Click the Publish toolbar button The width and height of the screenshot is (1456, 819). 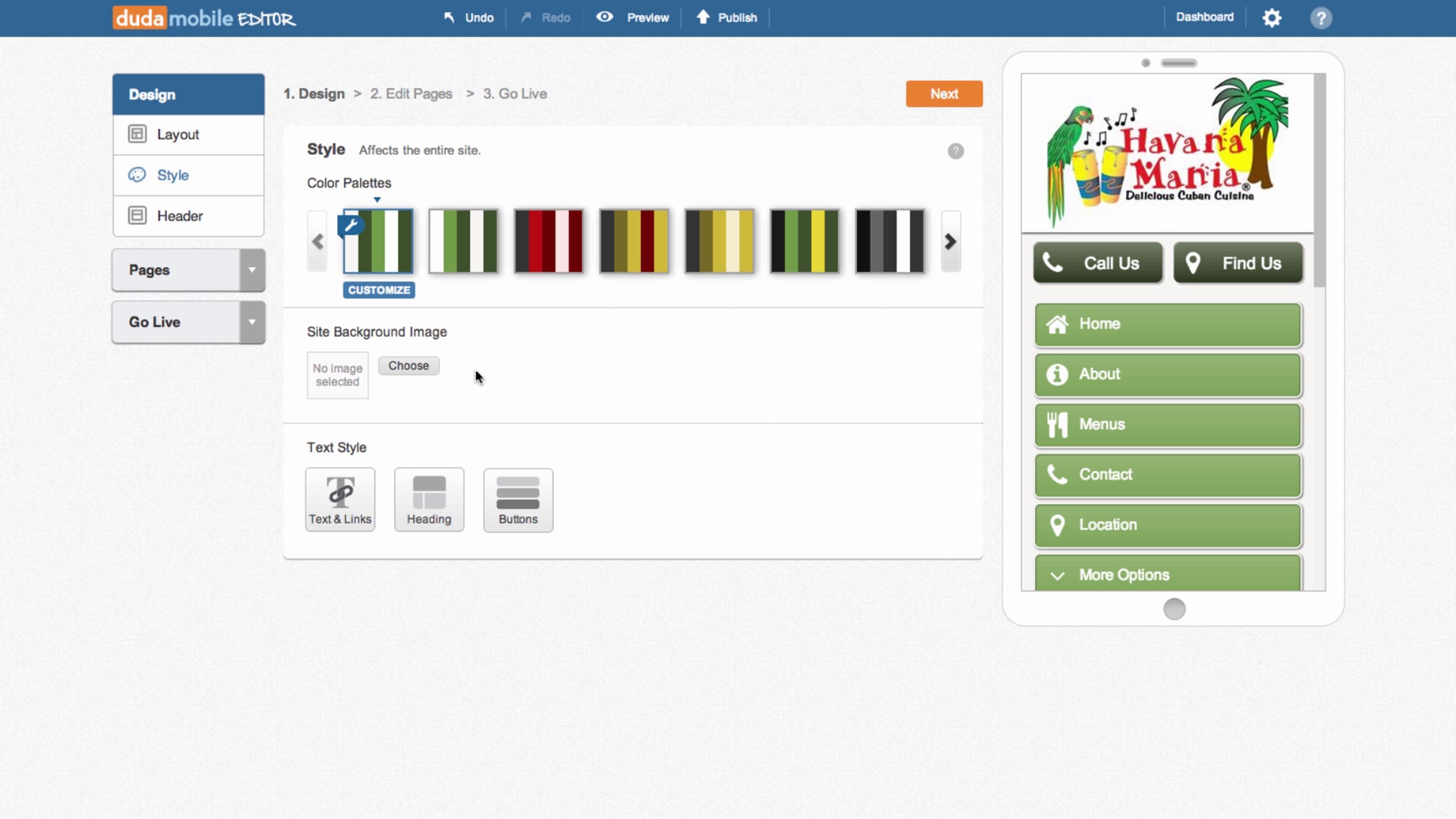[727, 18]
